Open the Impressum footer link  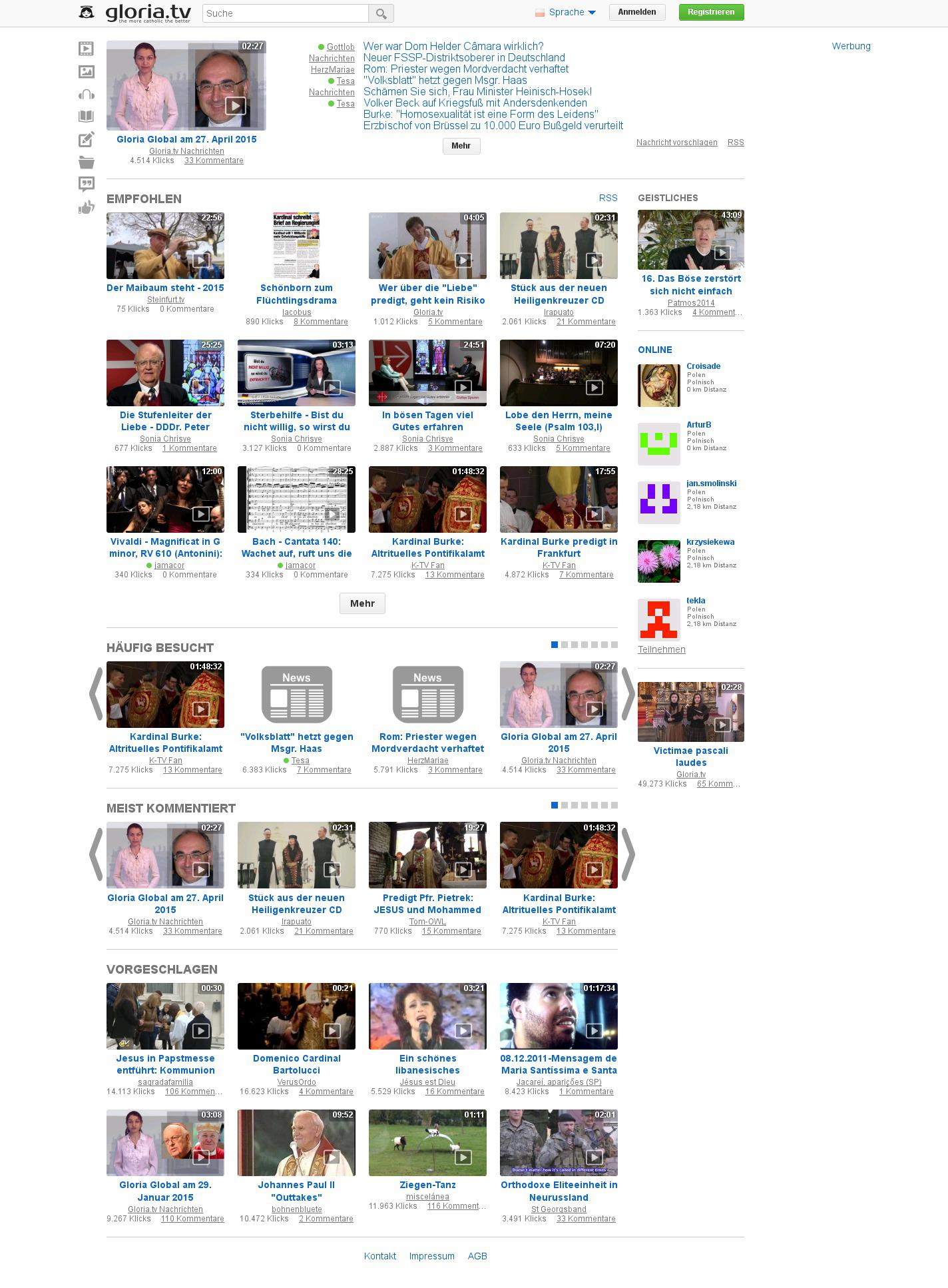click(431, 1256)
